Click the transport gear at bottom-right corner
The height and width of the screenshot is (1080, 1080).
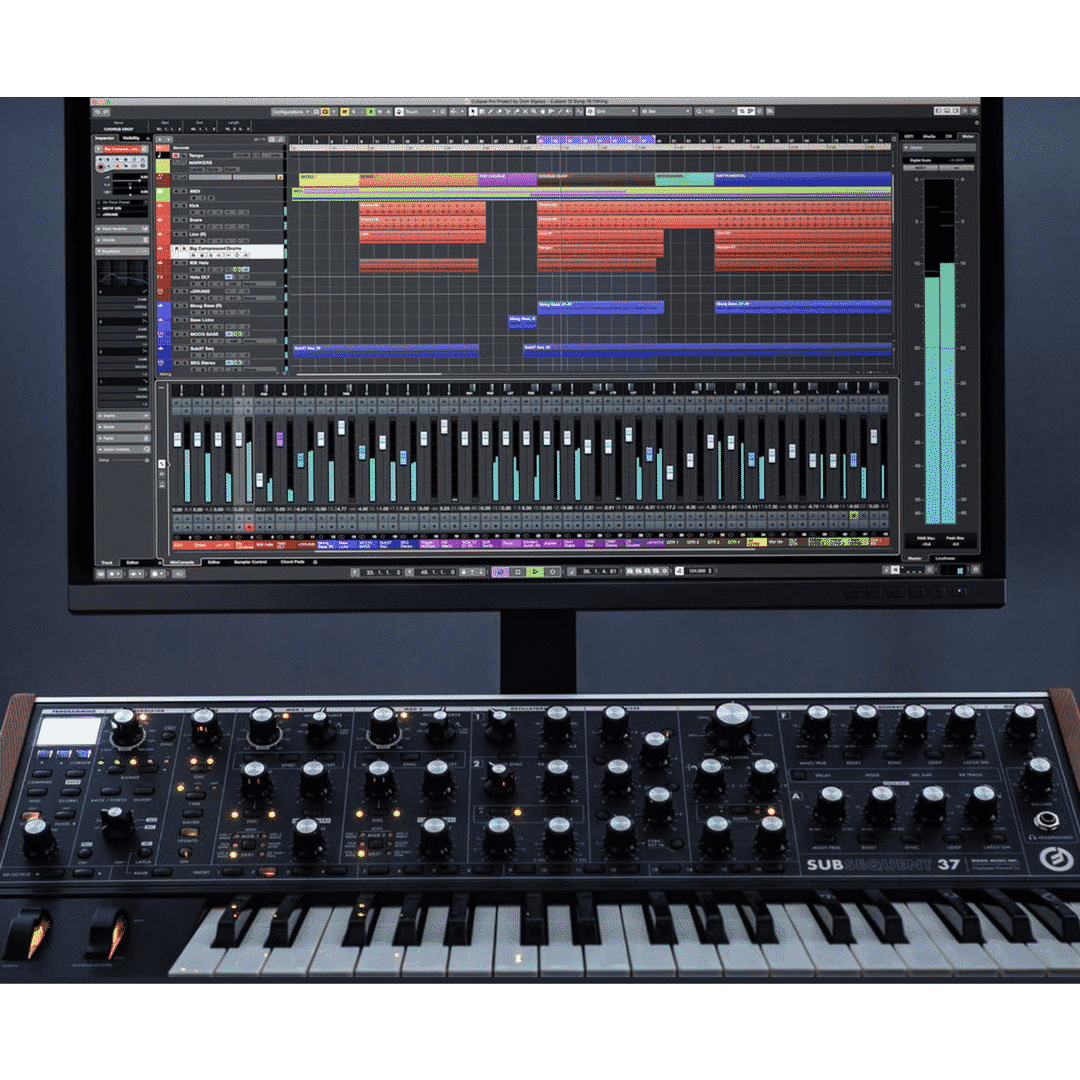(975, 570)
